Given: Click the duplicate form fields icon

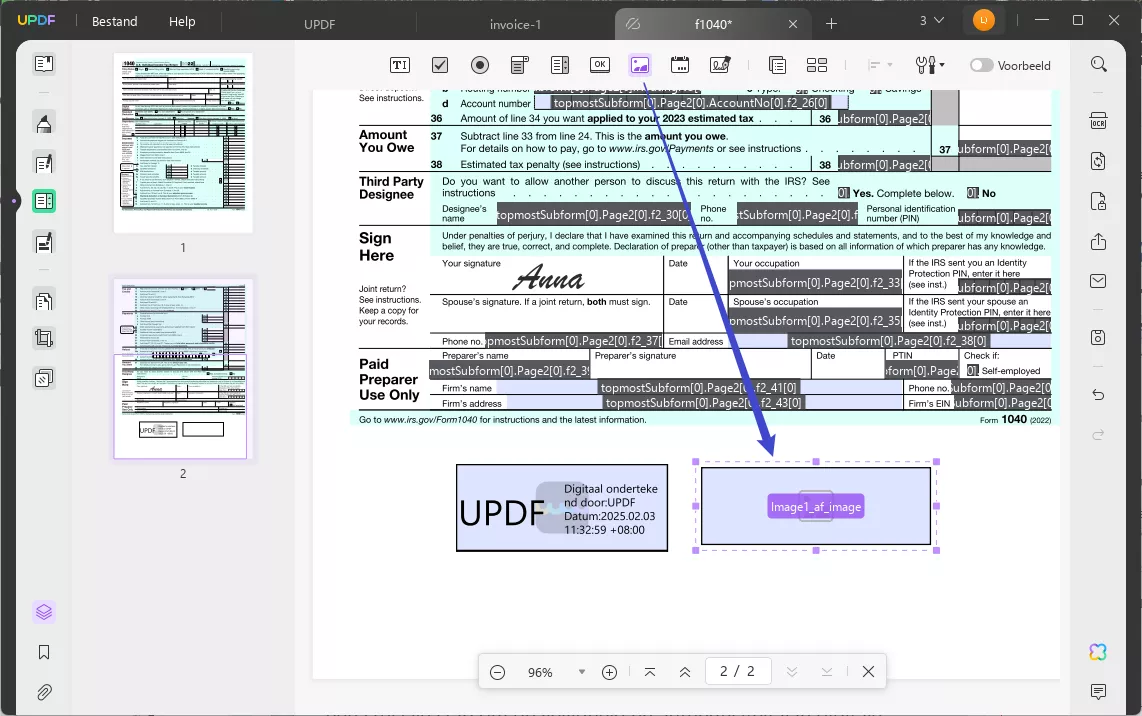Looking at the screenshot, I should pos(777,66).
